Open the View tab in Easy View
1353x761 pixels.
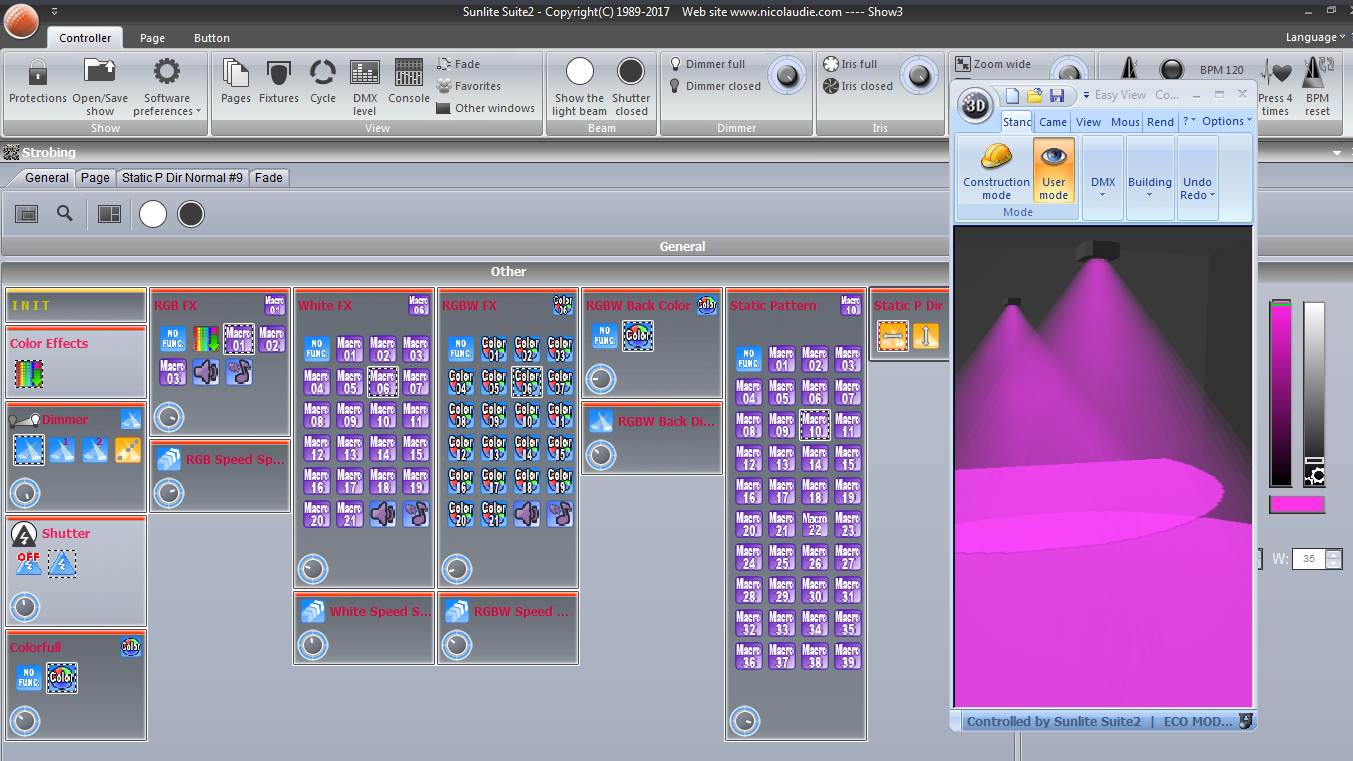pos(1089,122)
